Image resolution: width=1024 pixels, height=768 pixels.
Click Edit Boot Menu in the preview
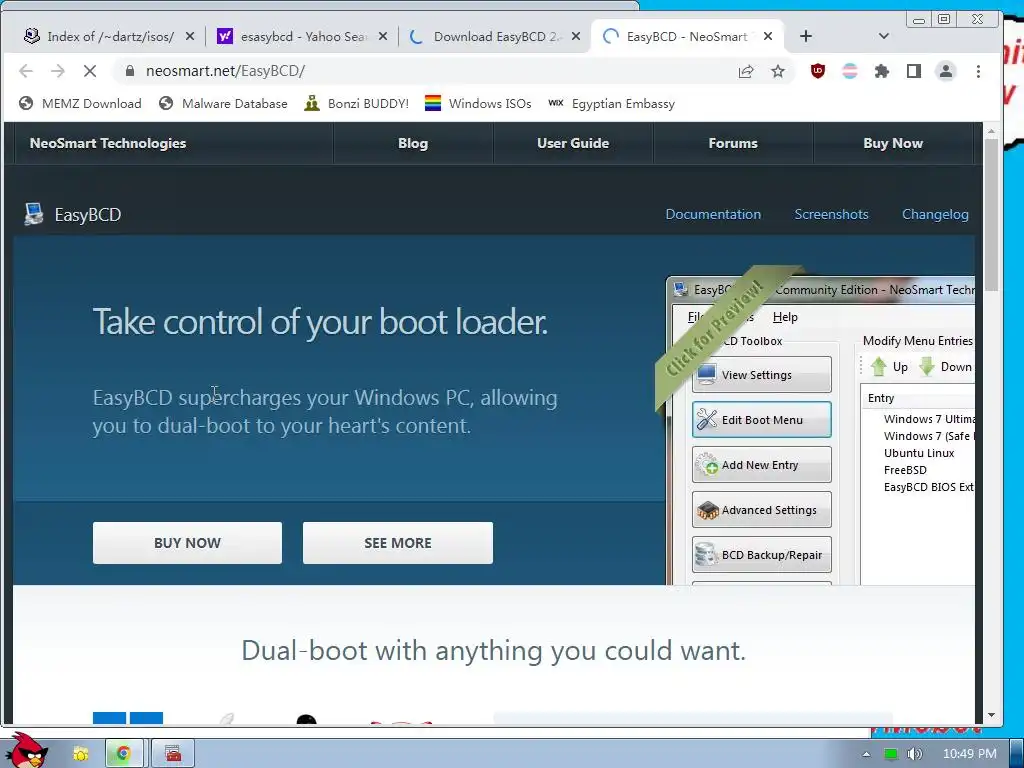point(761,420)
